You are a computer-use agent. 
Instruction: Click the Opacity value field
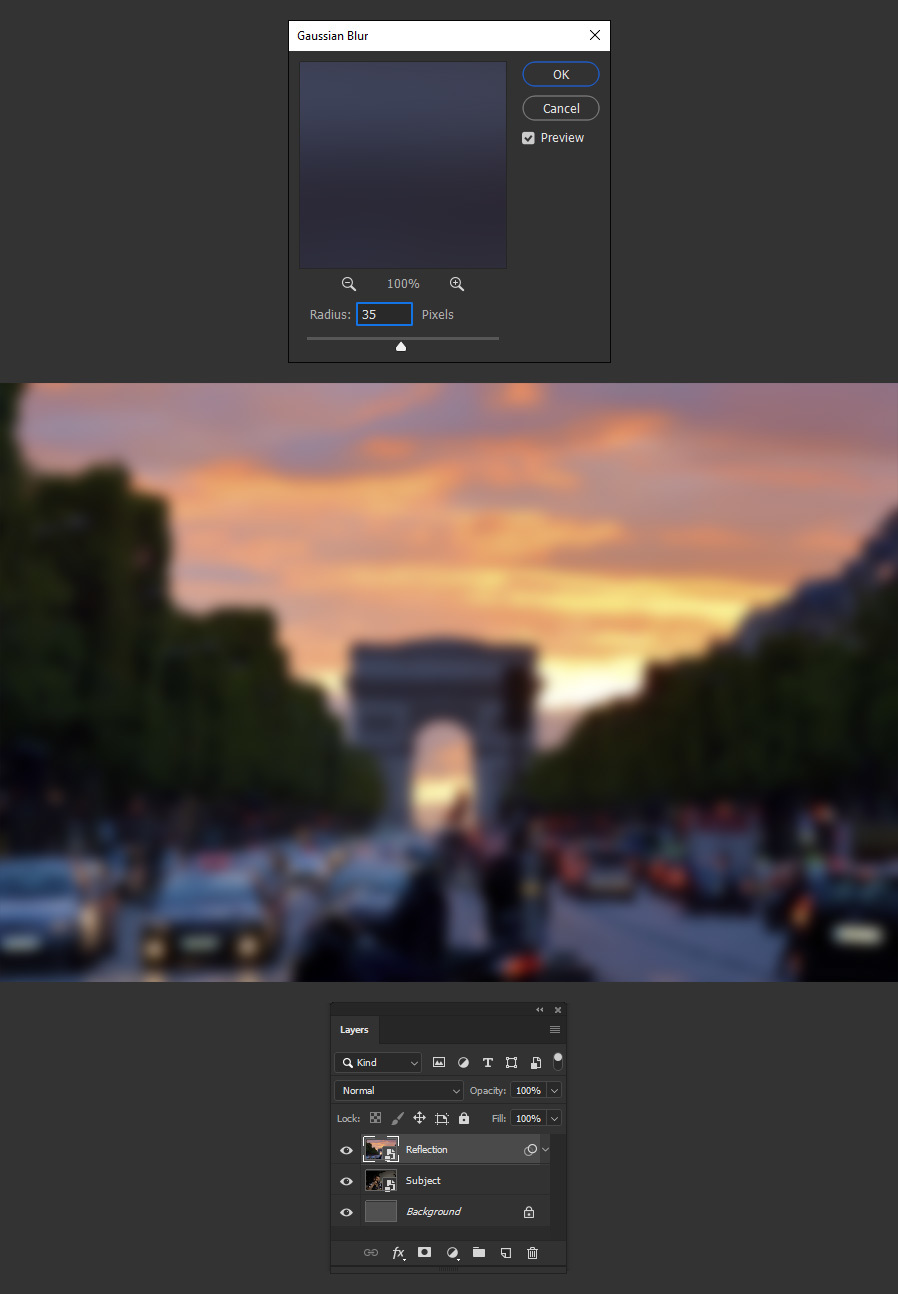tap(528, 1090)
